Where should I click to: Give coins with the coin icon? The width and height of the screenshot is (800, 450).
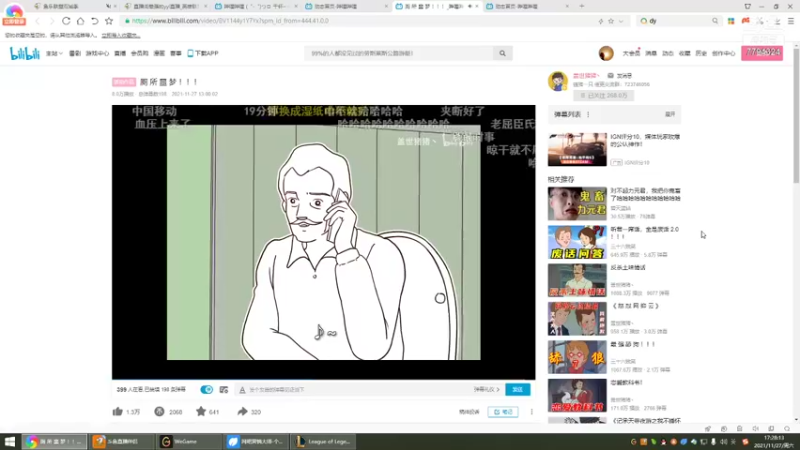(159, 411)
